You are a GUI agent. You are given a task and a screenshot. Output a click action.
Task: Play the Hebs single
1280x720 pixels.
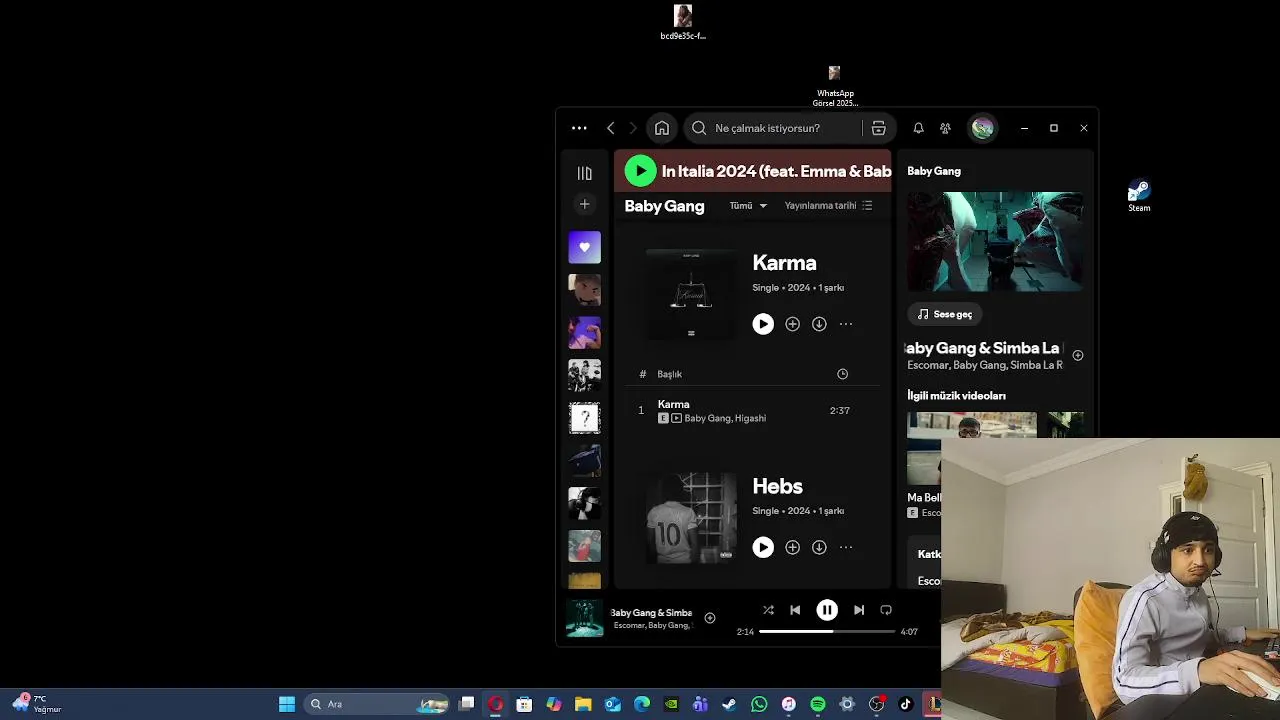pyautogui.click(x=763, y=547)
